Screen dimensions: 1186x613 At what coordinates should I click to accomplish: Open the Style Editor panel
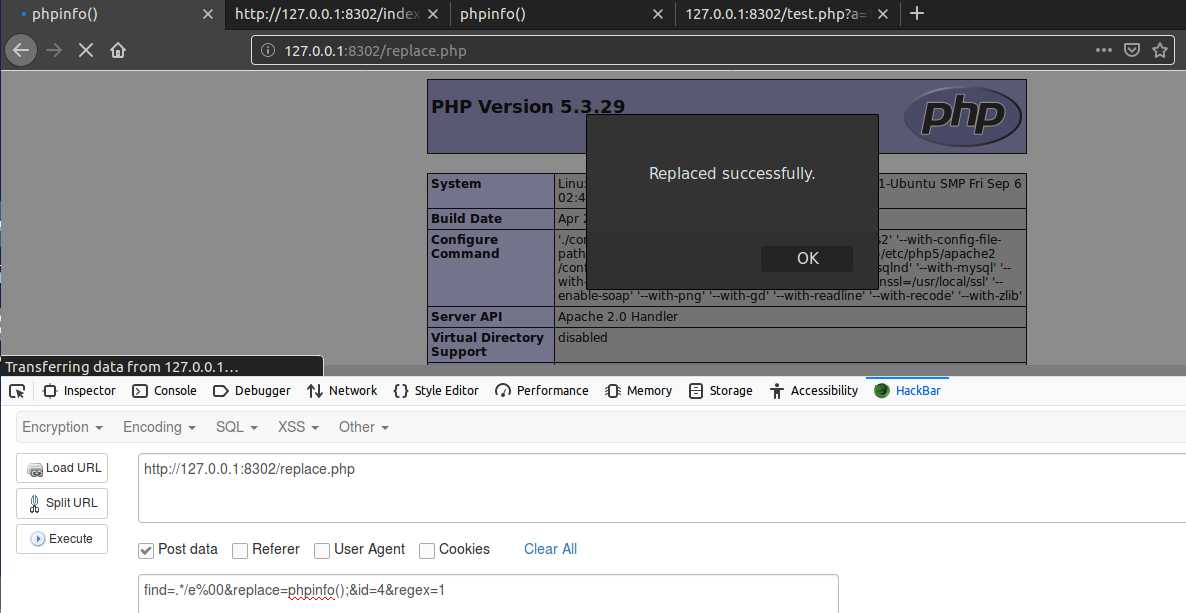[436, 391]
